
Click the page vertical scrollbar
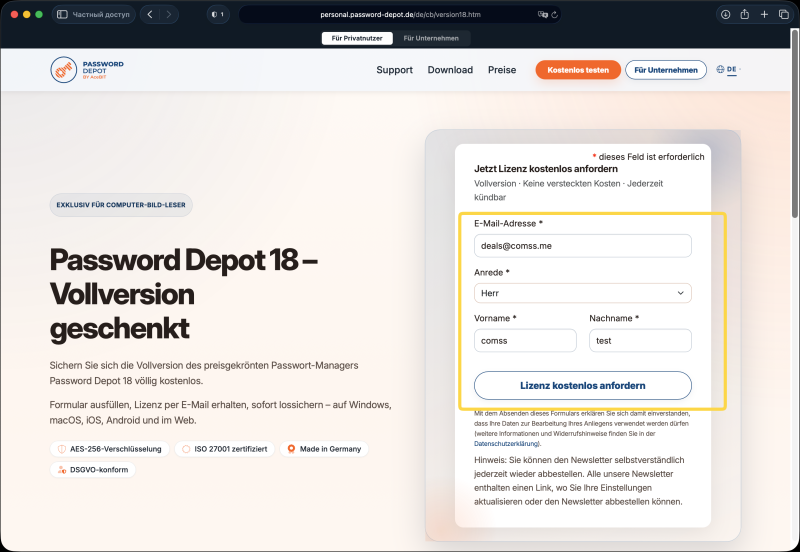[795, 124]
